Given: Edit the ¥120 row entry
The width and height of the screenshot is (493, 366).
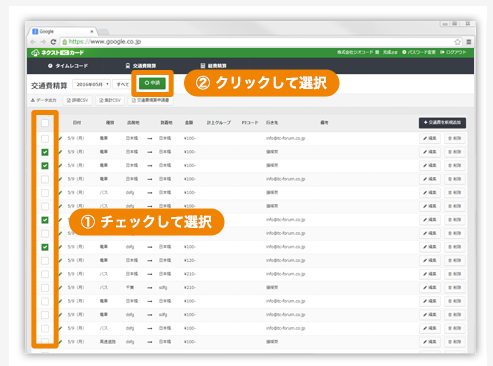Looking at the screenshot, I should point(430,260).
